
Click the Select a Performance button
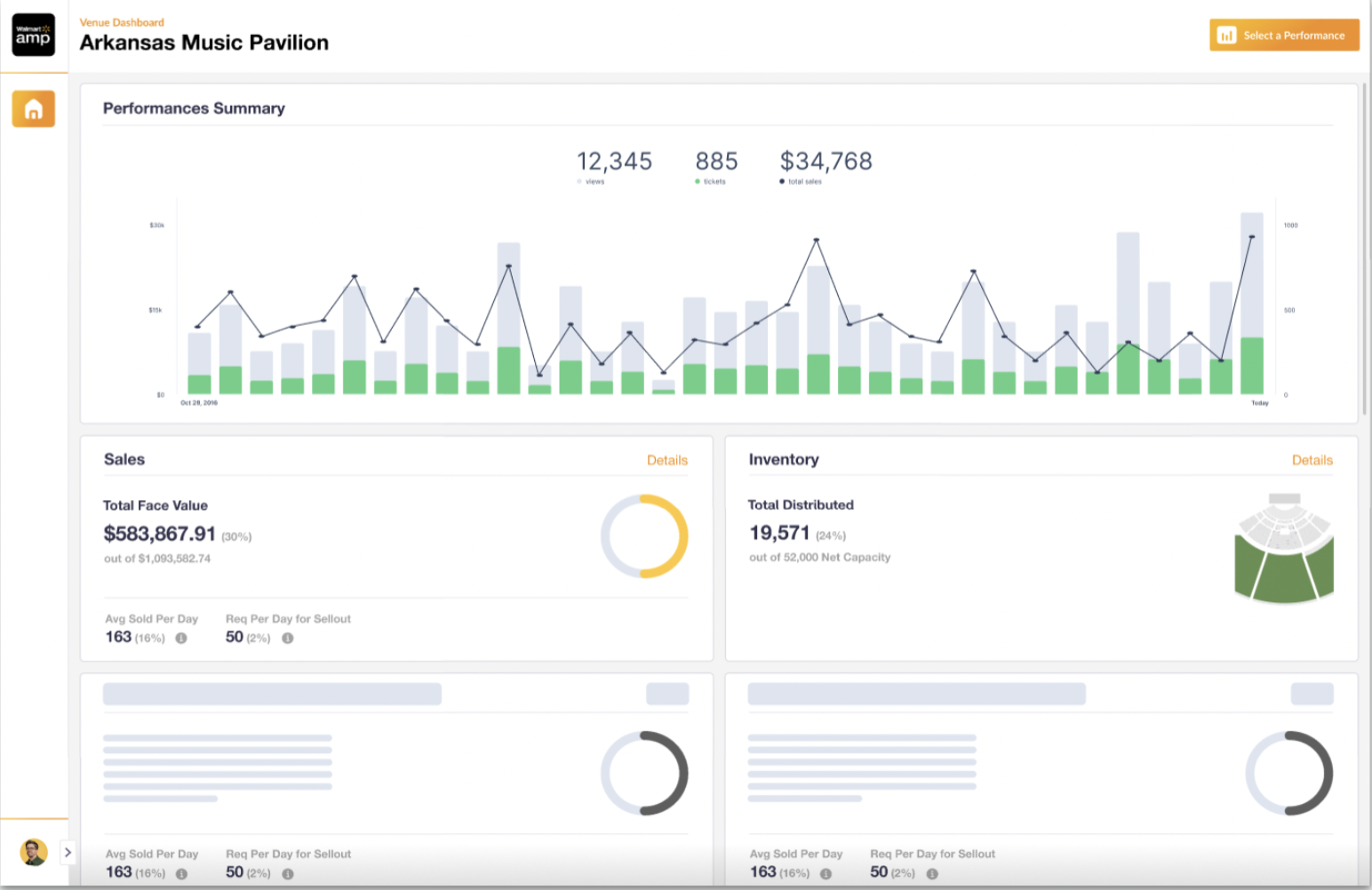[x=1284, y=36]
